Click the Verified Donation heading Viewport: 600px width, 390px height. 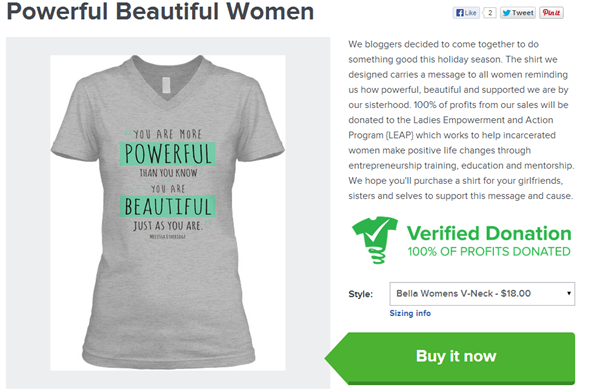tap(489, 233)
